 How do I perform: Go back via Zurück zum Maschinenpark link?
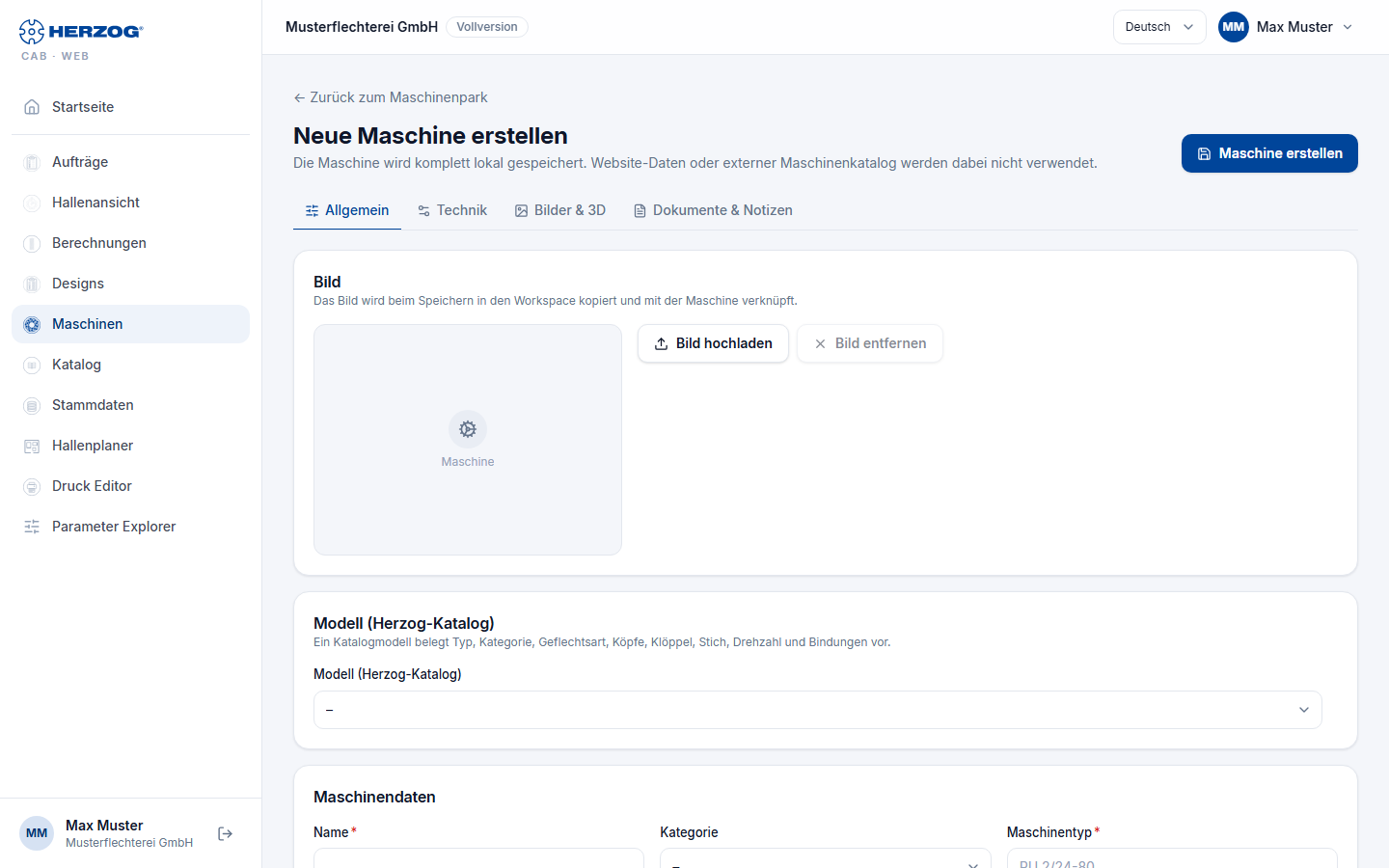coord(391,97)
